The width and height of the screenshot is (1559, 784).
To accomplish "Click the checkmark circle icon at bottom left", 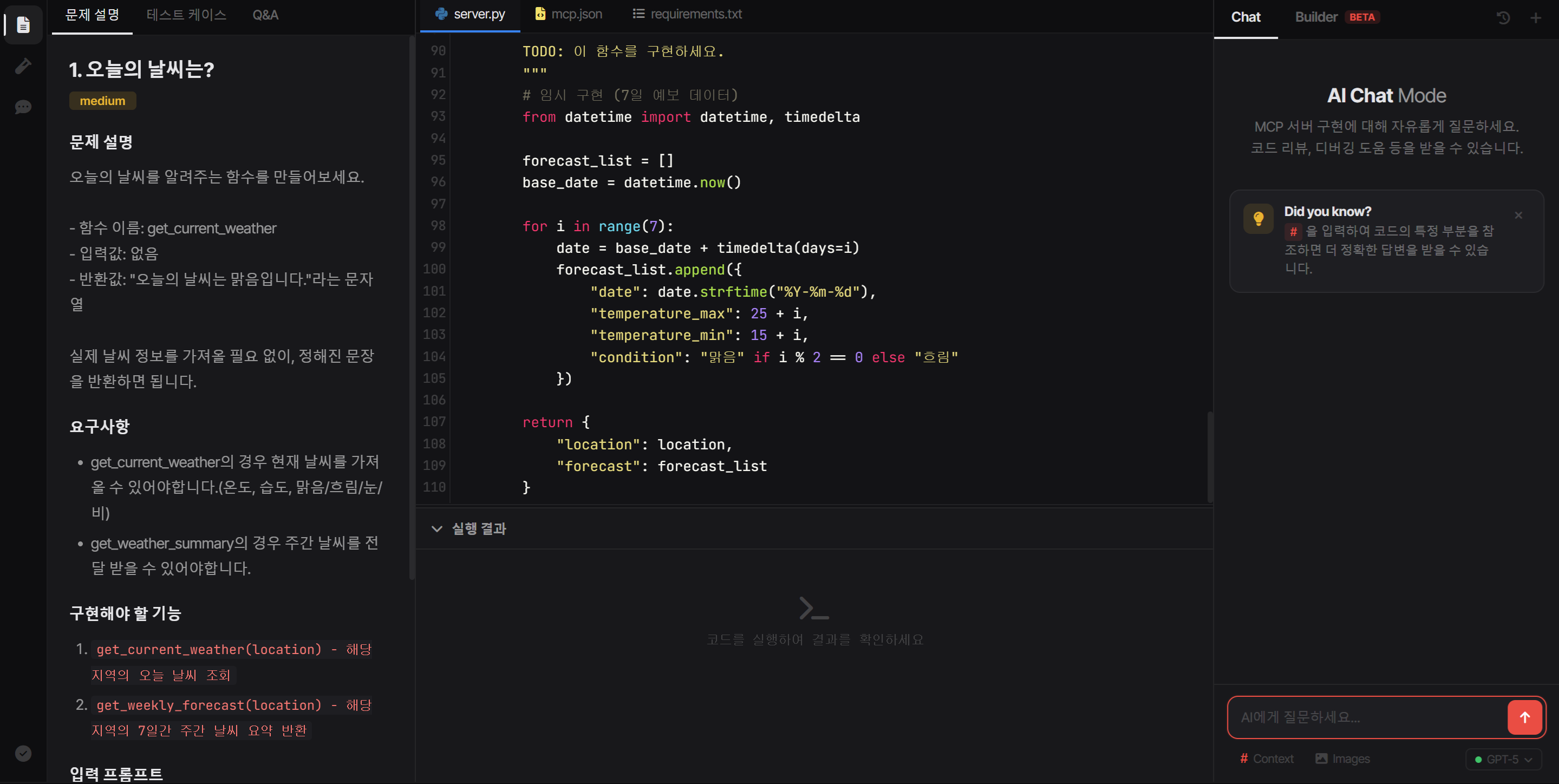I will tap(23, 753).
